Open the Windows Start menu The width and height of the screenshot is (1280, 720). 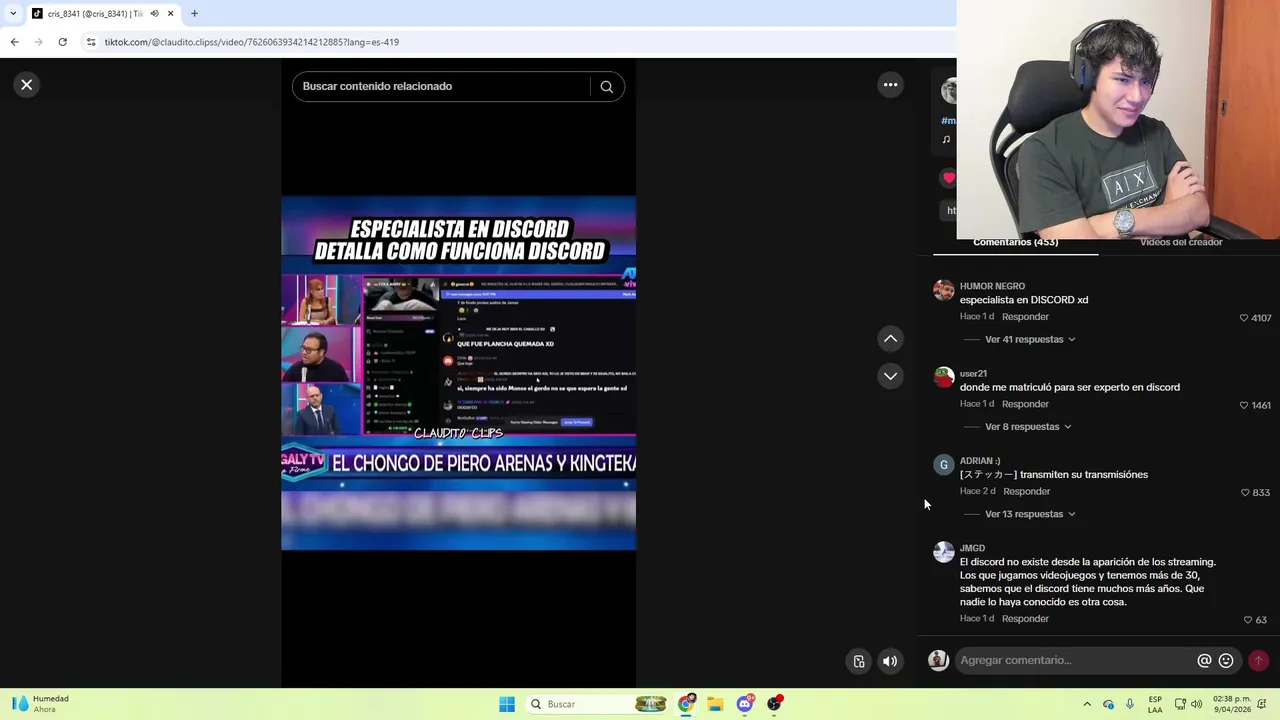coord(507,704)
